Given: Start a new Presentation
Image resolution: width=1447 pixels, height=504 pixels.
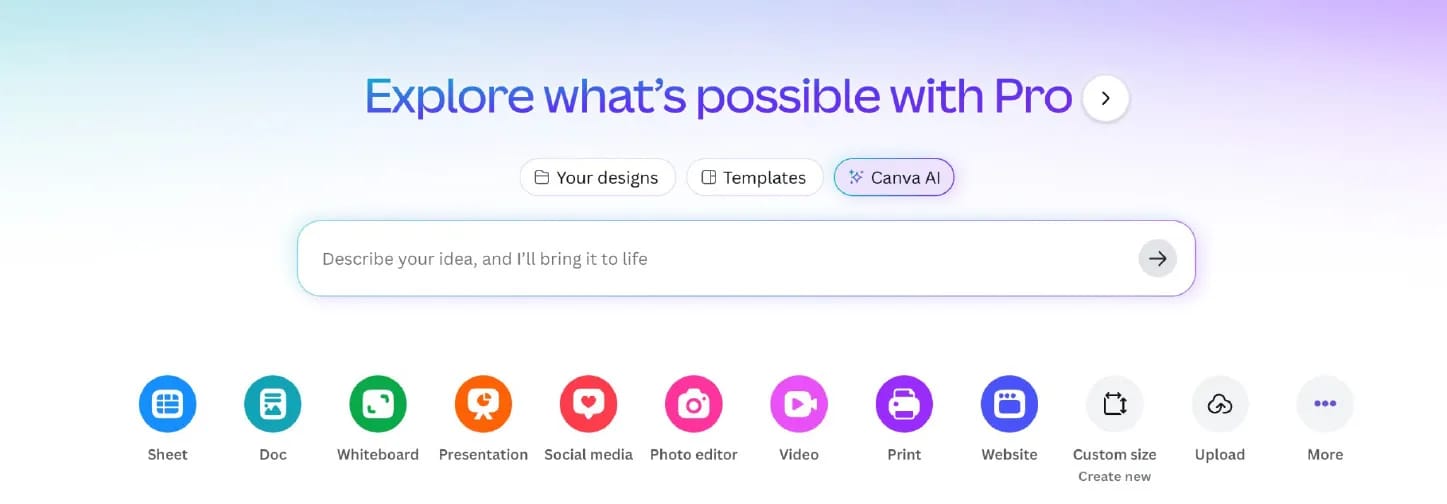Looking at the screenshot, I should tap(483, 404).
